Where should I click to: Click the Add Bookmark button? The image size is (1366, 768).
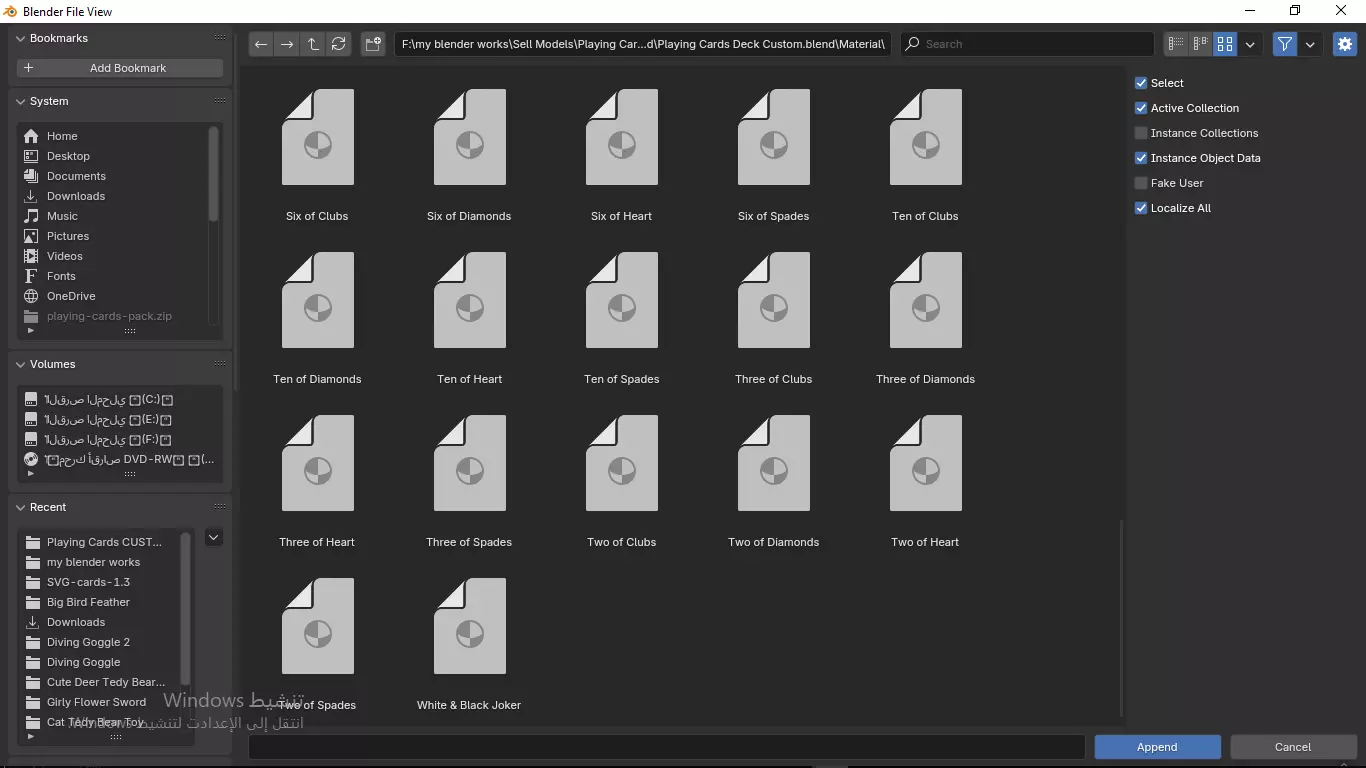coord(120,68)
